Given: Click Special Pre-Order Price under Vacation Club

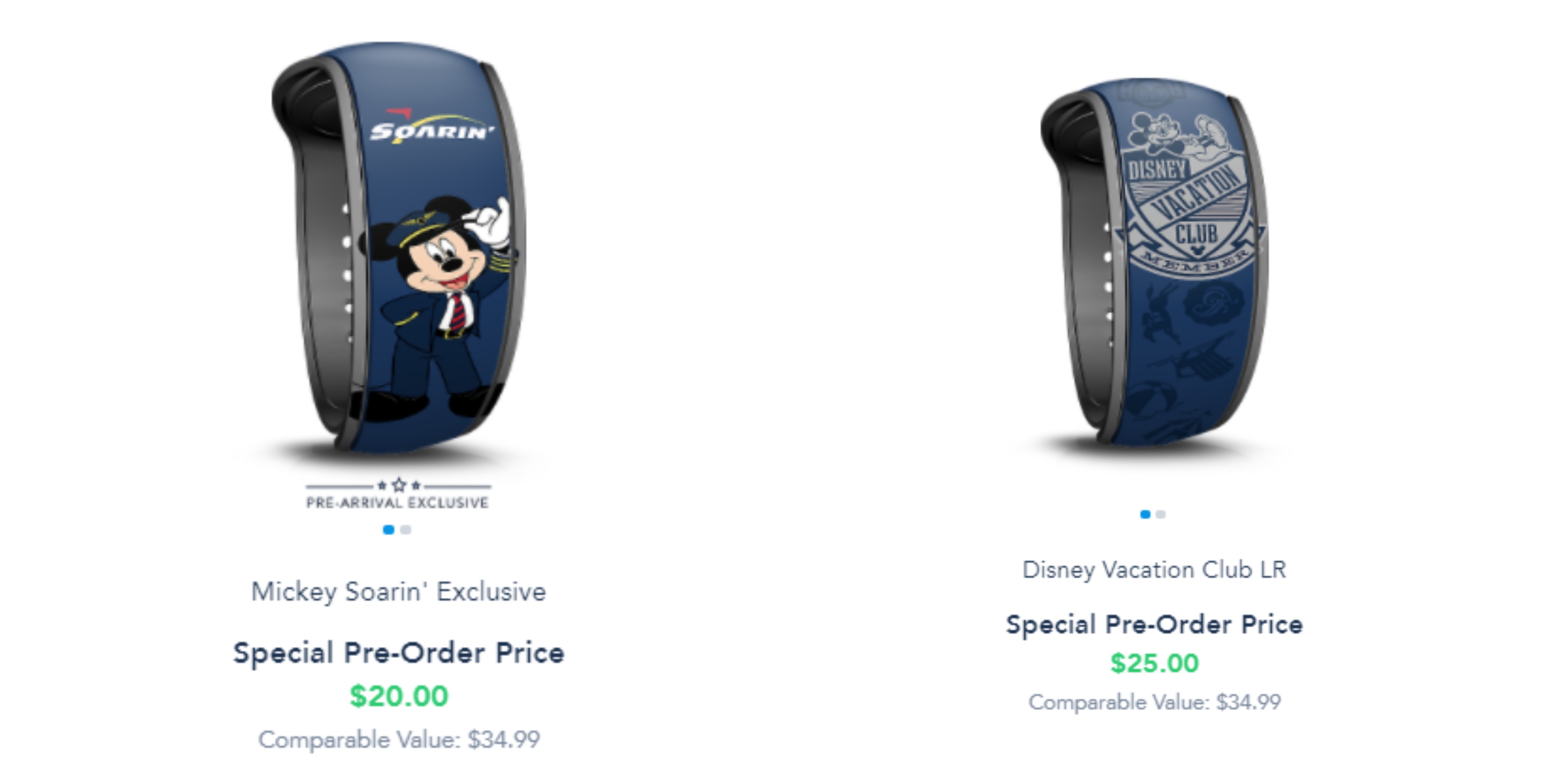Looking at the screenshot, I should coord(1154,624).
